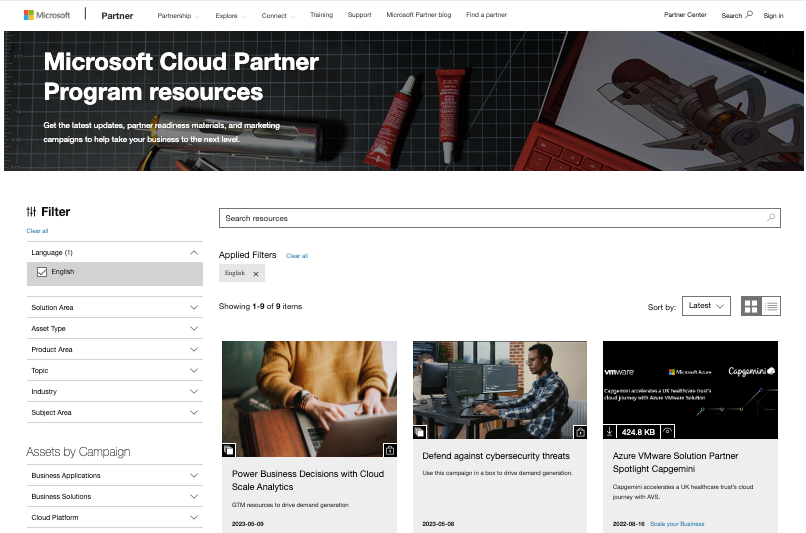Screen dimensions: 806x533
Task: Open Defend against cybersecurity threats thumbnail
Action: 500,390
